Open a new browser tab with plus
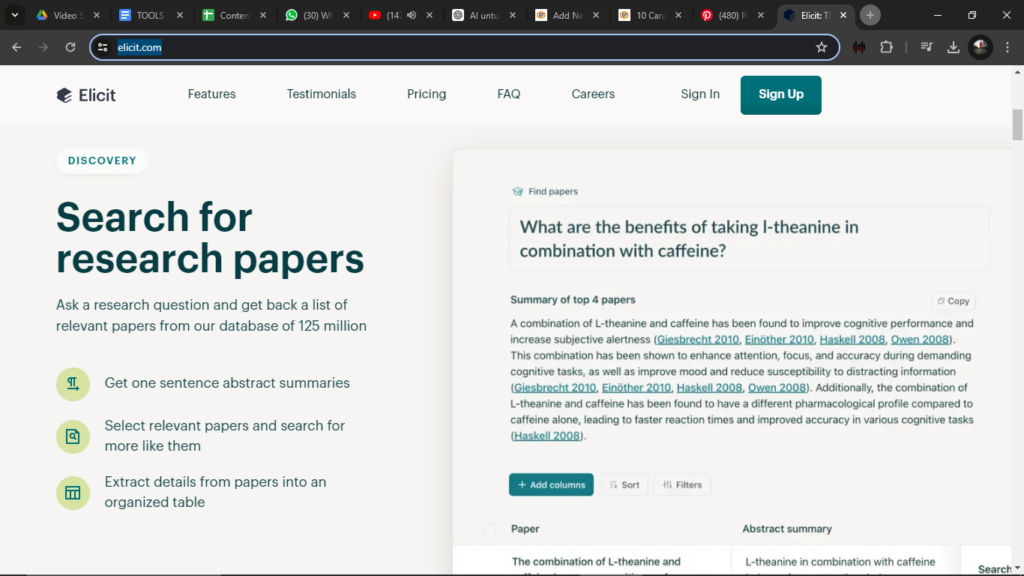Image resolution: width=1024 pixels, height=576 pixels. (x=870, y=15)
